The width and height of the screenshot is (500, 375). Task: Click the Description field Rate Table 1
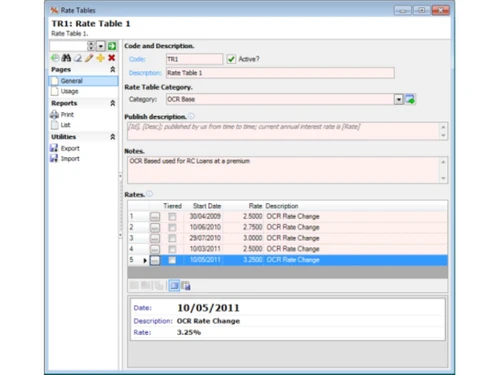click(280, 73)
